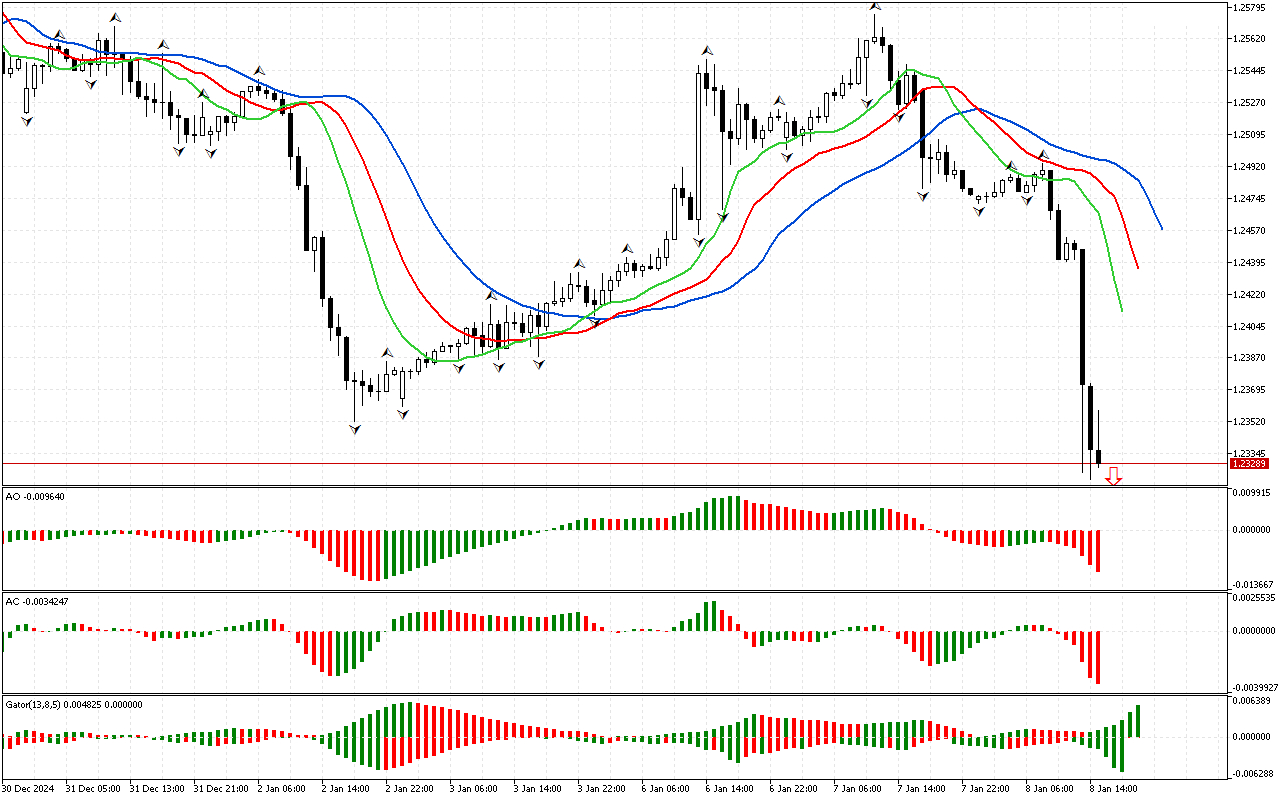Select the up fractal marker above the chart's highest candle
Image resolution: width=1280 pixels, height=800 pixels.
coord(875,6)
